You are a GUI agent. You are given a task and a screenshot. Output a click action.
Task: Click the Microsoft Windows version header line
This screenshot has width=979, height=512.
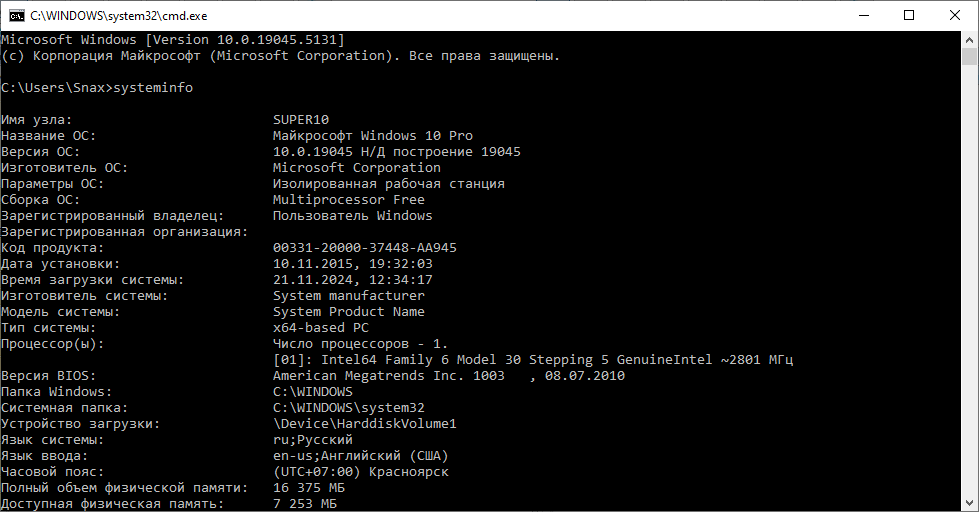172,40
